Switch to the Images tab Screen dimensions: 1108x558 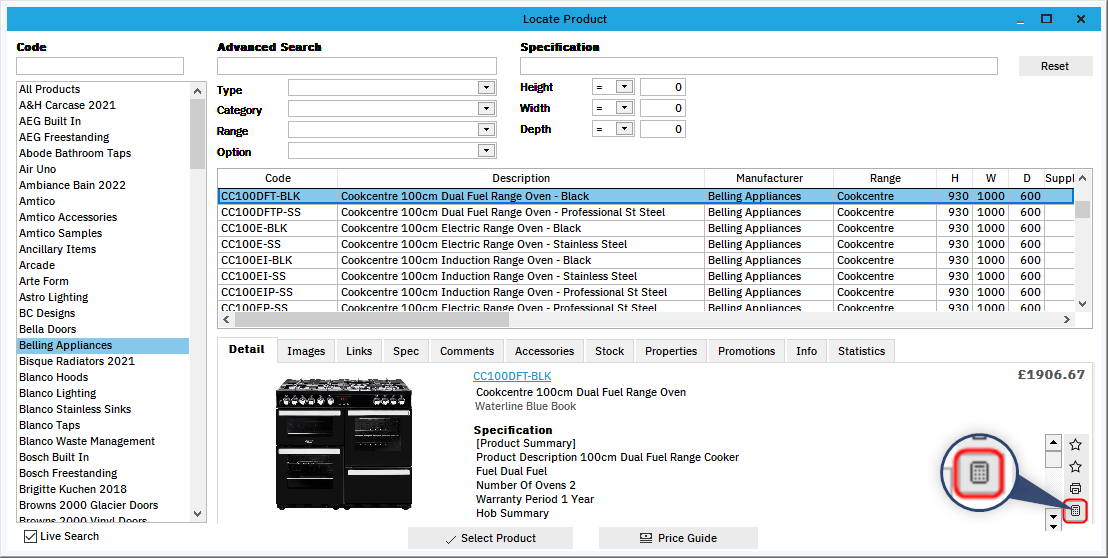coord(306,351)
